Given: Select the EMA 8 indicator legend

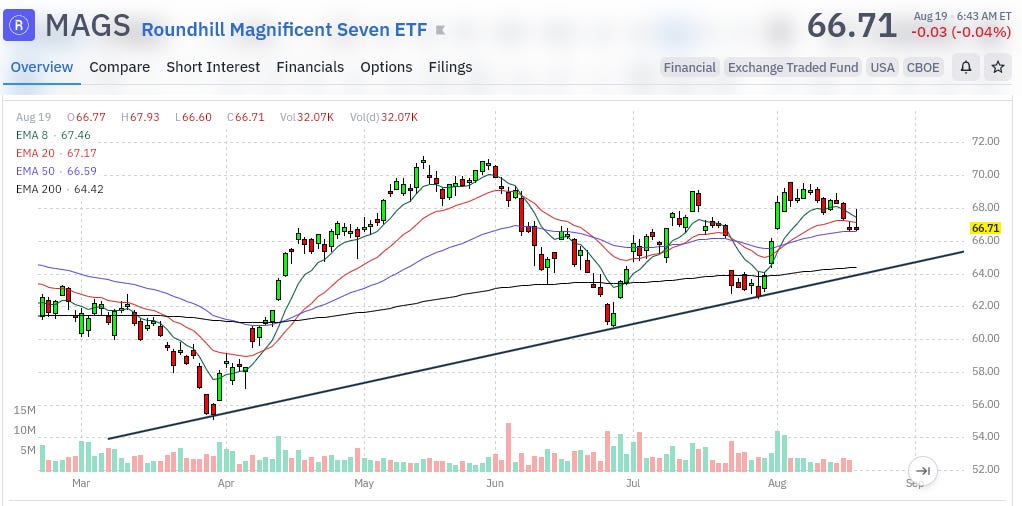Looking at the screenshot, I should point(52,136).
